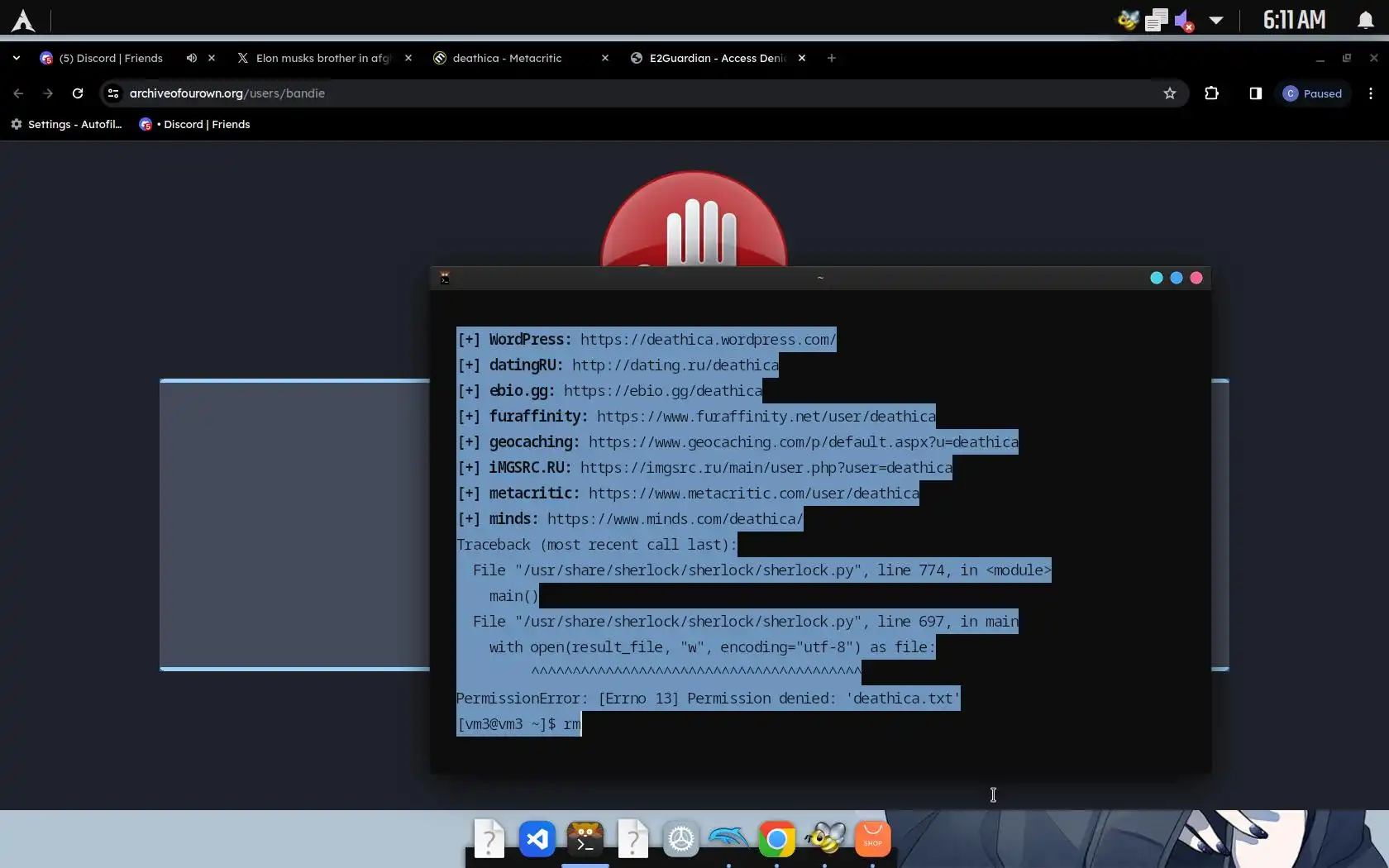1389x868 pixels.
Task: Click the cyan button on the terminal titlebar
Action: [x=1157, y=278]
